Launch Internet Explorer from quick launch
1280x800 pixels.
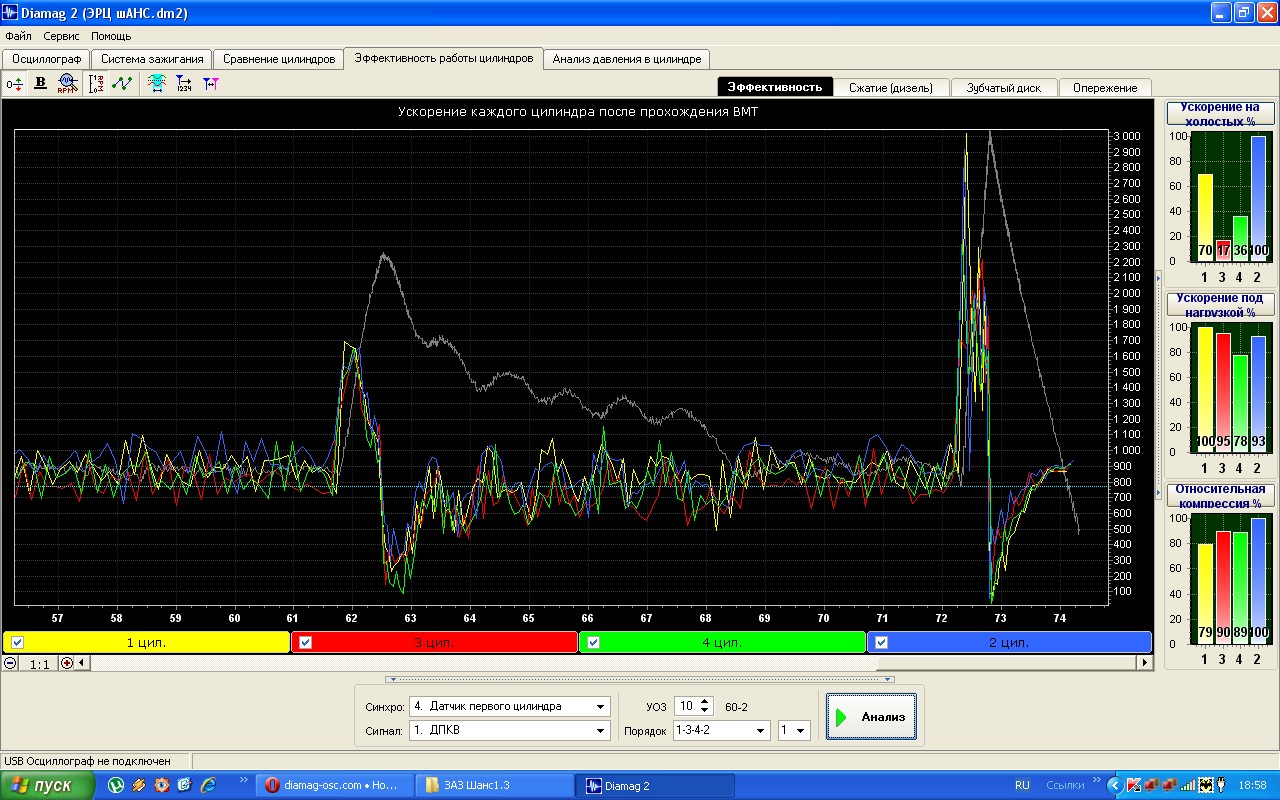click(x=208, y=785)
